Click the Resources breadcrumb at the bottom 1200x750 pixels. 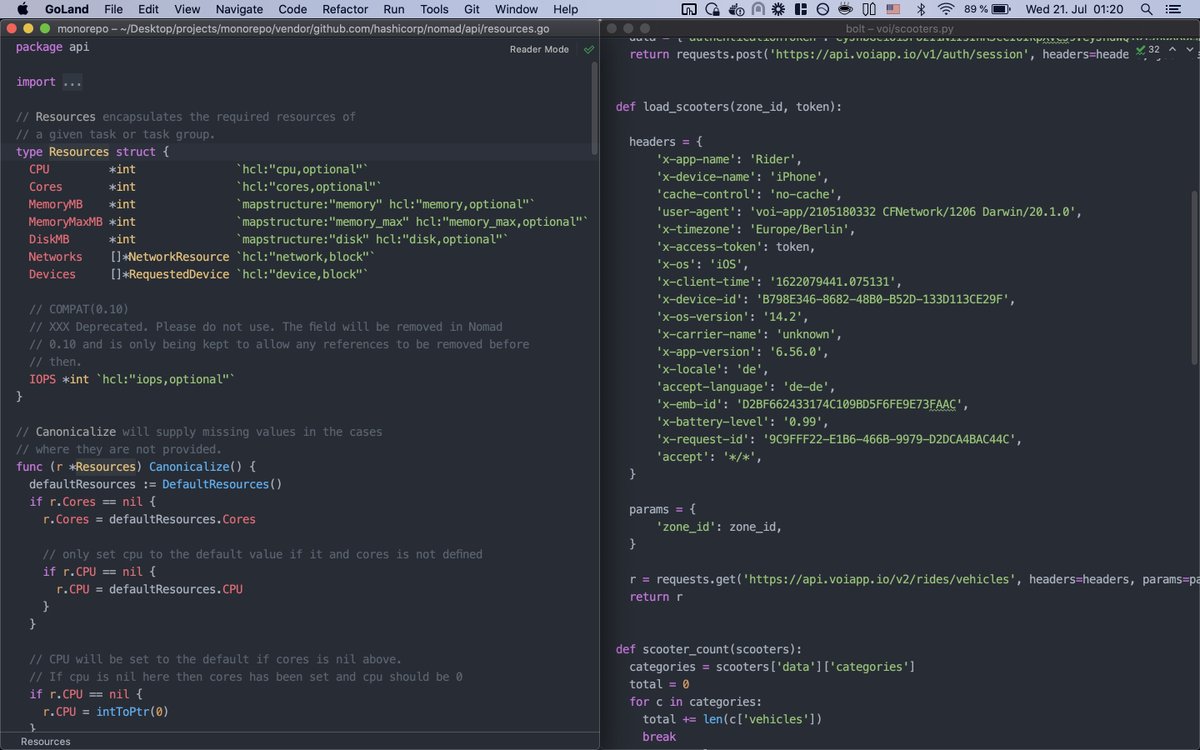pyautogui.click(x=45, y=741)
